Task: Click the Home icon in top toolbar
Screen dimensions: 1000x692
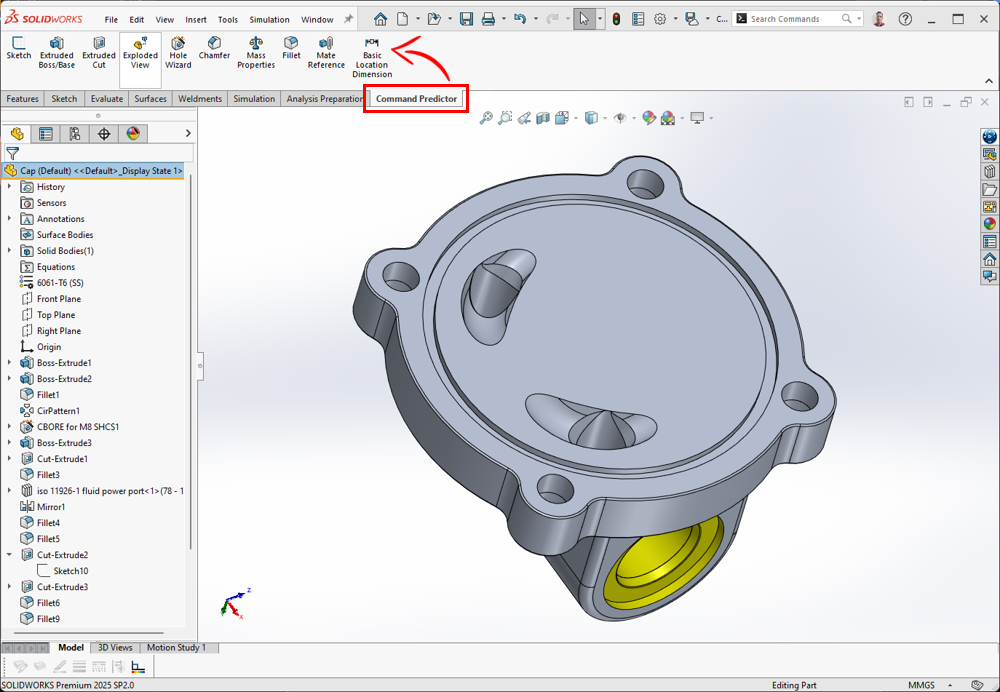Action: pos(380,19)
